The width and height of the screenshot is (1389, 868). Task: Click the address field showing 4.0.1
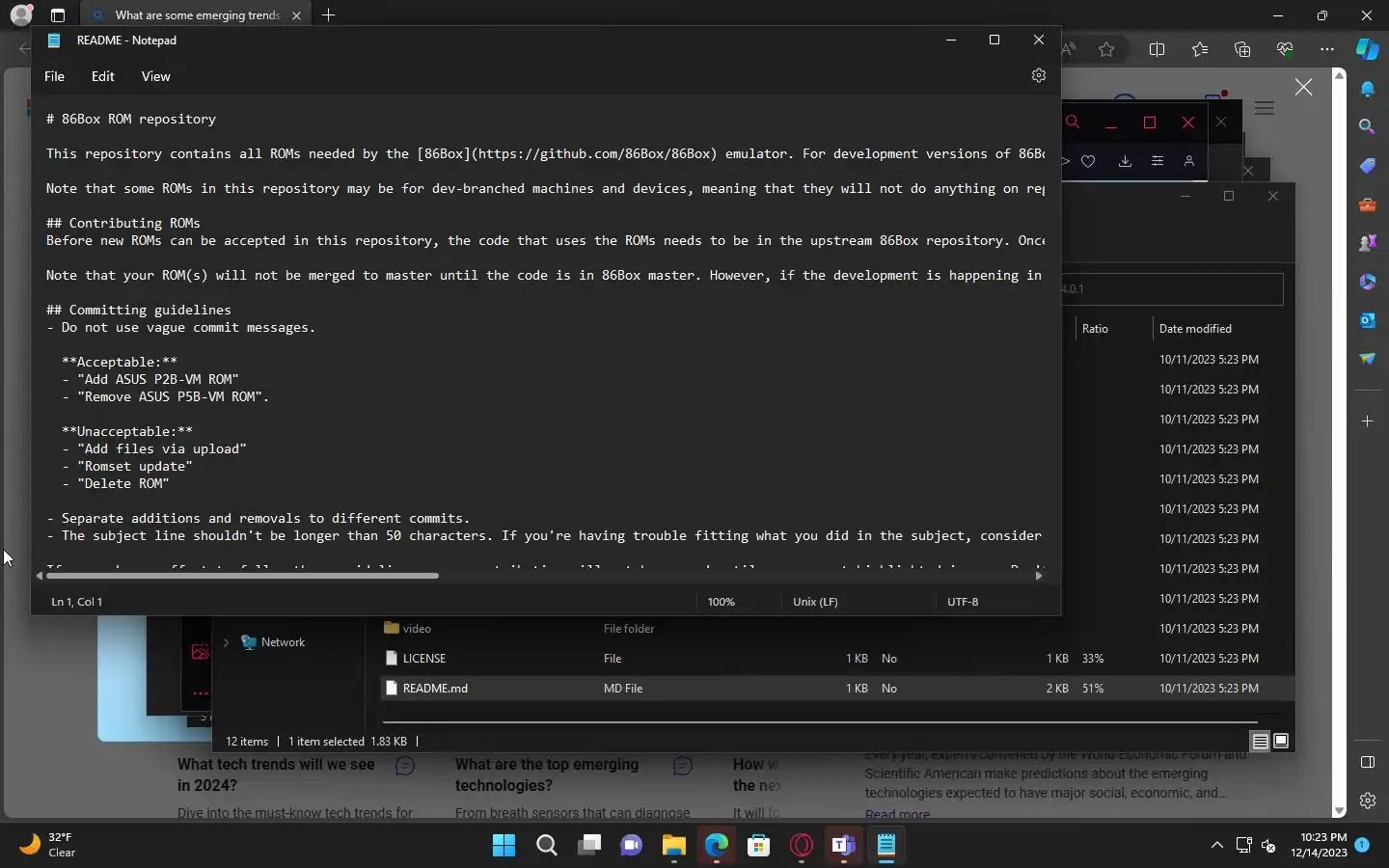[1172, 288]
